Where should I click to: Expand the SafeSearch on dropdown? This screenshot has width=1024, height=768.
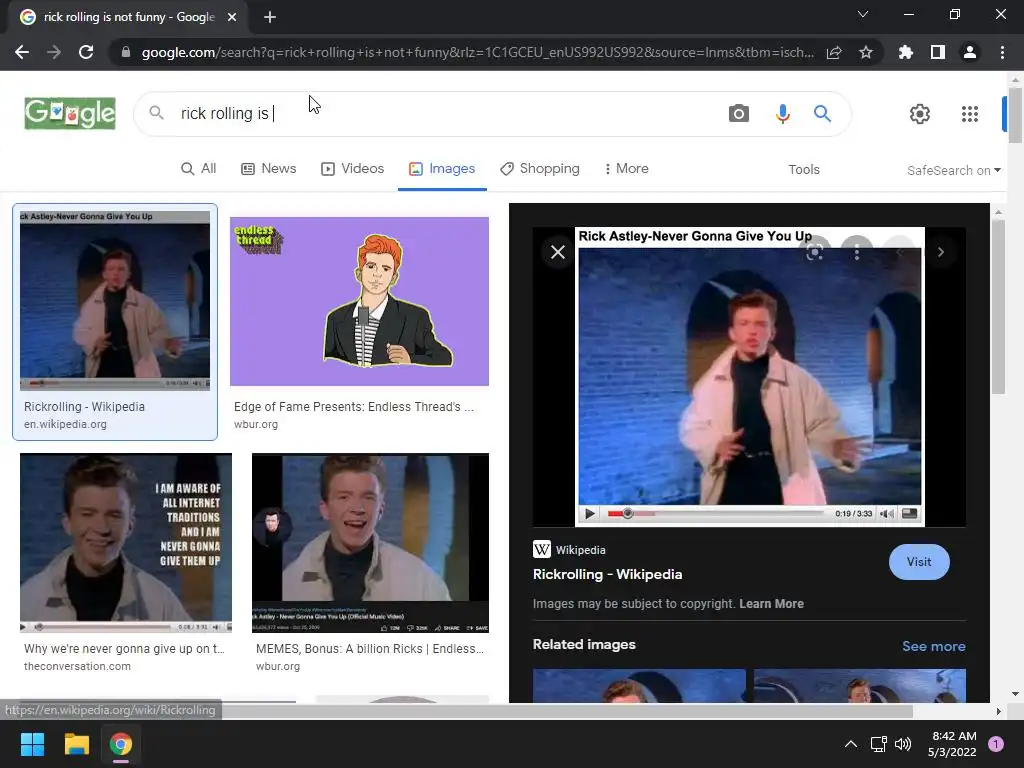pyautogui.click(x=953, y=170)
